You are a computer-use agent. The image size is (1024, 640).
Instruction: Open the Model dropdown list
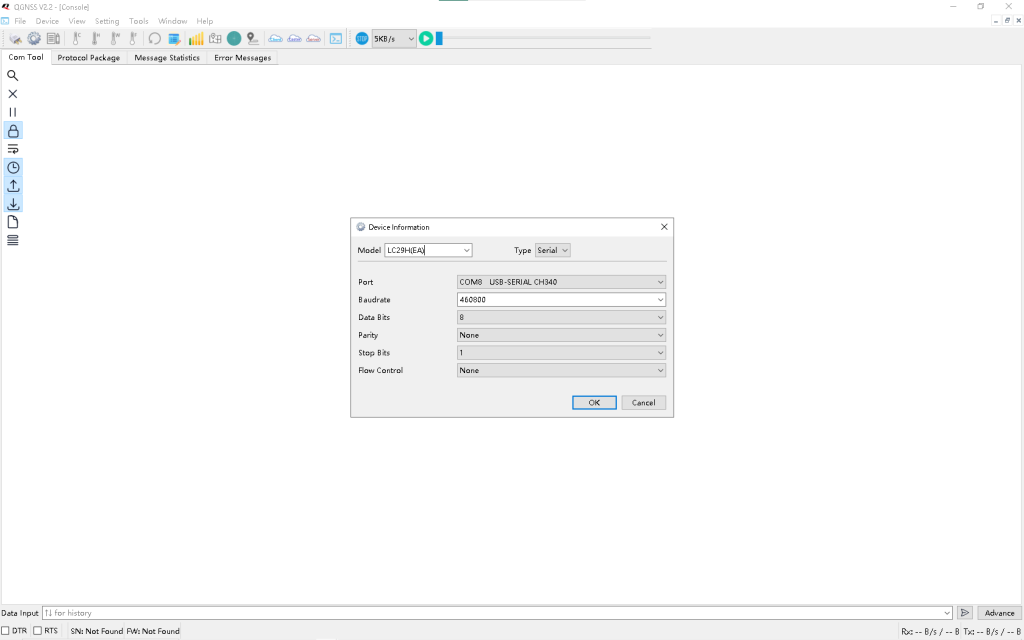(x=467, y=250)
